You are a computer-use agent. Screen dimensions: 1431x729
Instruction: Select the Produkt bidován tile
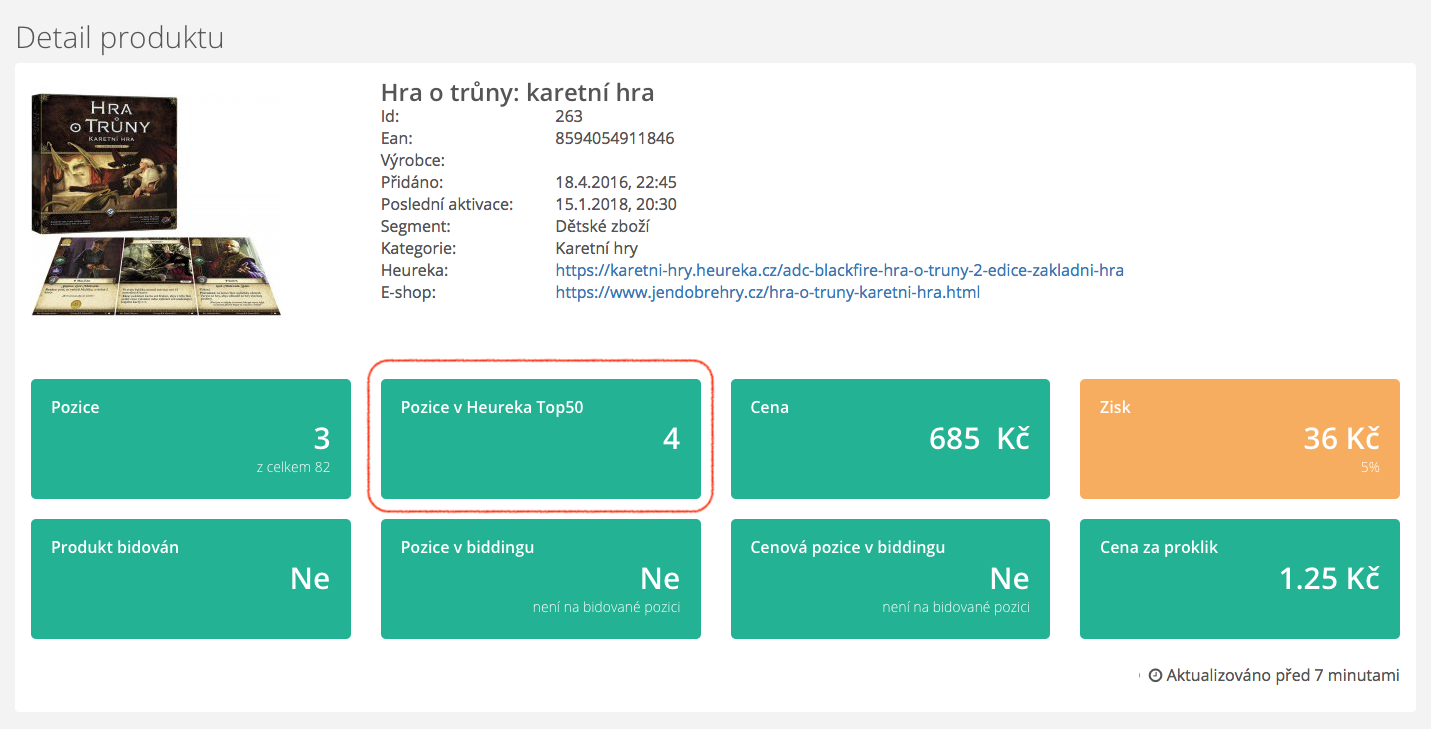[191, 578]
